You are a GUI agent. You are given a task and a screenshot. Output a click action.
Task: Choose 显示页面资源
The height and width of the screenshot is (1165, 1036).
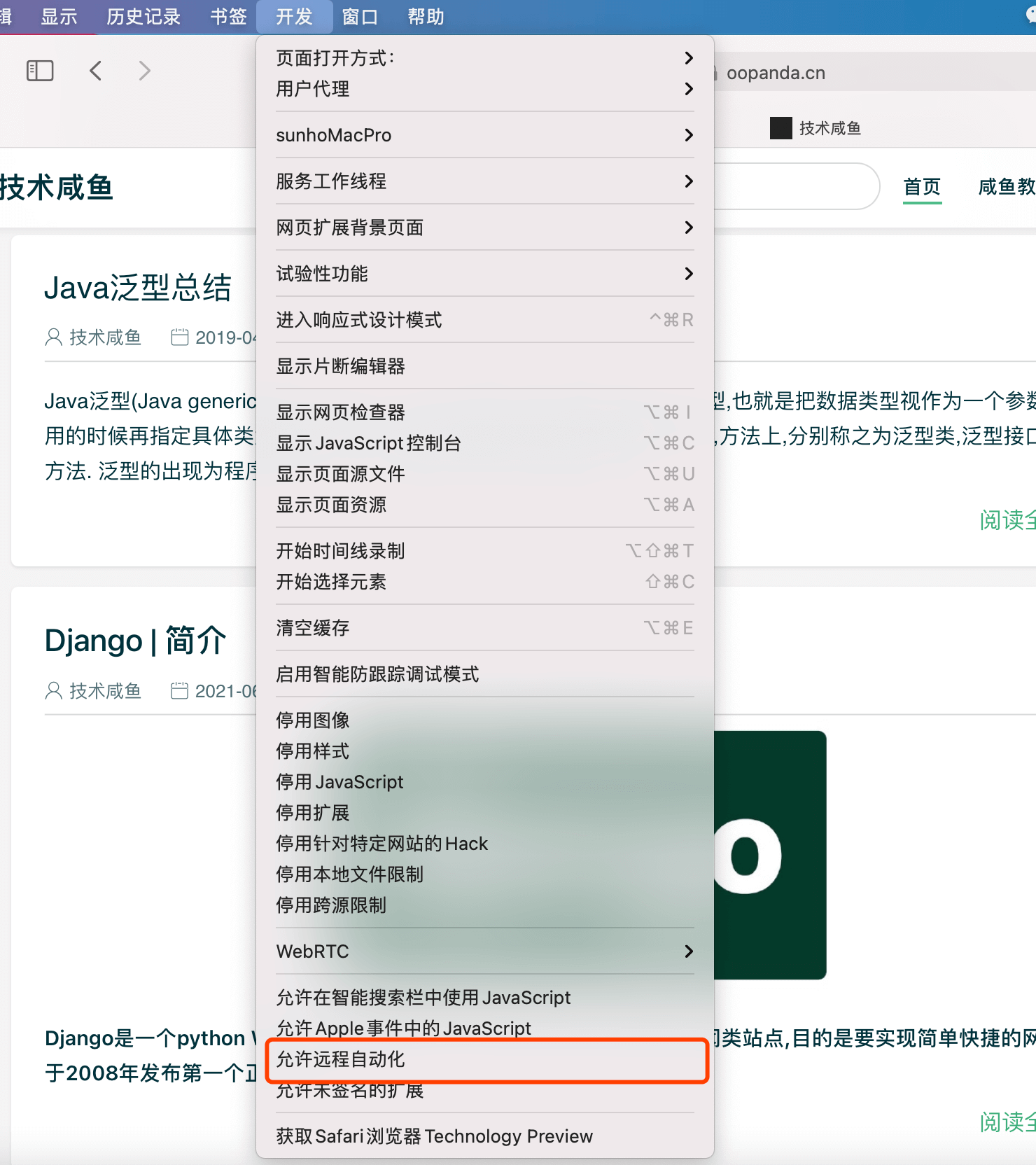(485, 505)
